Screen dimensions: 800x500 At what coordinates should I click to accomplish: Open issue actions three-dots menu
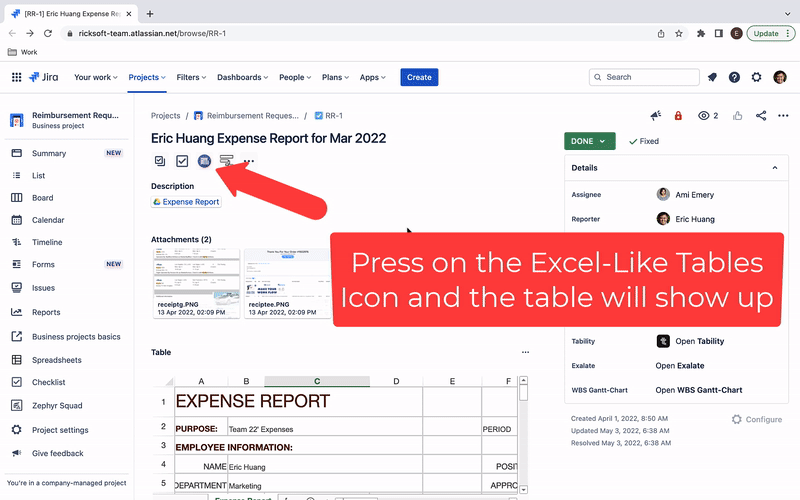783,116
